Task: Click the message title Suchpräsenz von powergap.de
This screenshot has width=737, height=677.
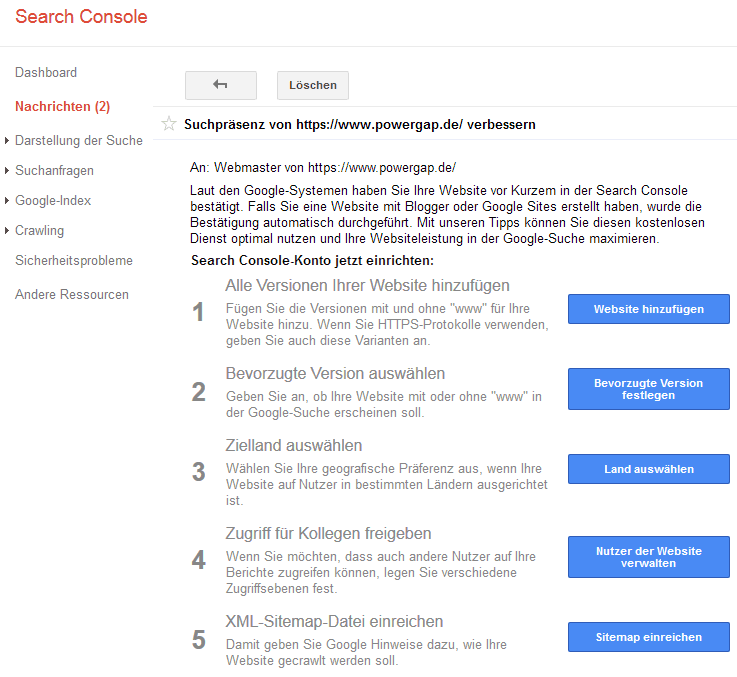Action: [360, 125]
